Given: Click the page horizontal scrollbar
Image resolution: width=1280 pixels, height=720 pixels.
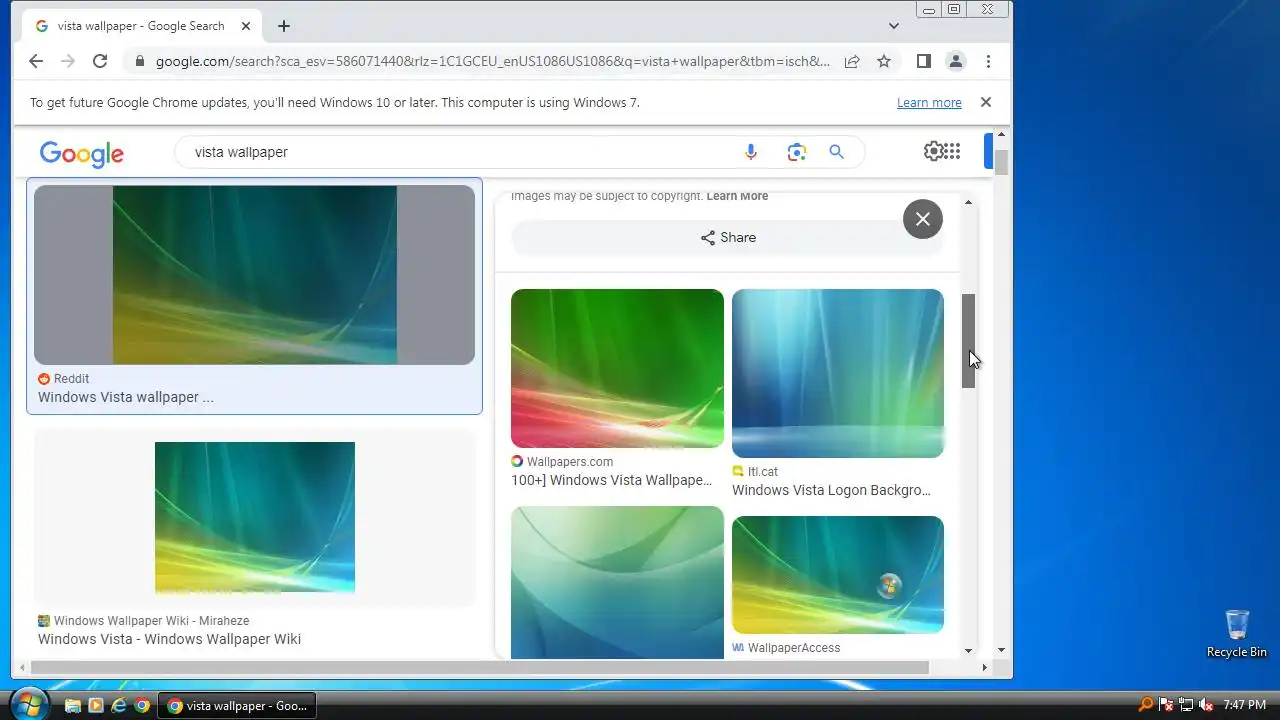Looking at the screenshot, I should click(480, 667).
